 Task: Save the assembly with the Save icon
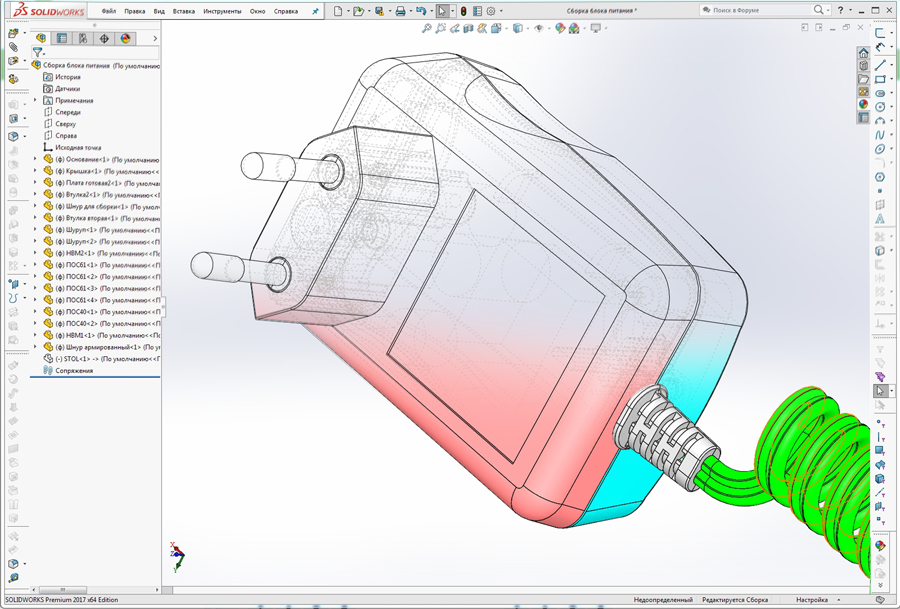click(378, 11)
